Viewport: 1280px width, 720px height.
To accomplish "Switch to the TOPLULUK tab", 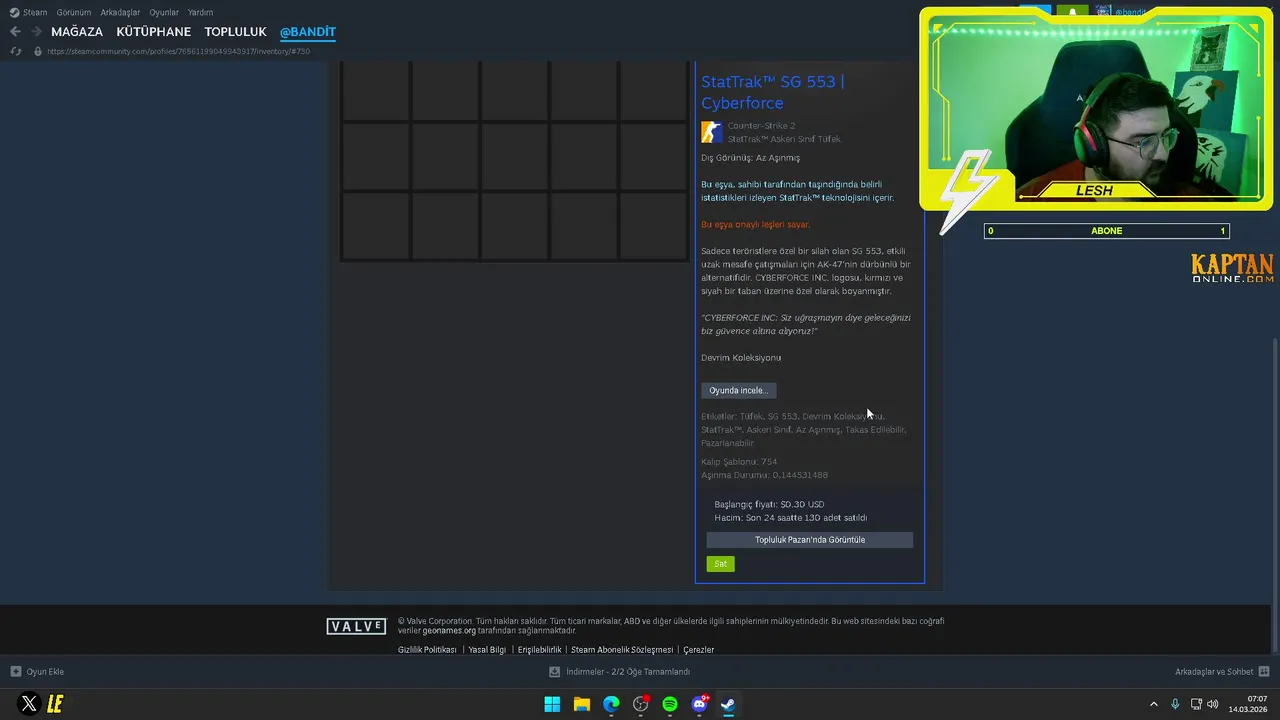I will click(x=235, y=32).
